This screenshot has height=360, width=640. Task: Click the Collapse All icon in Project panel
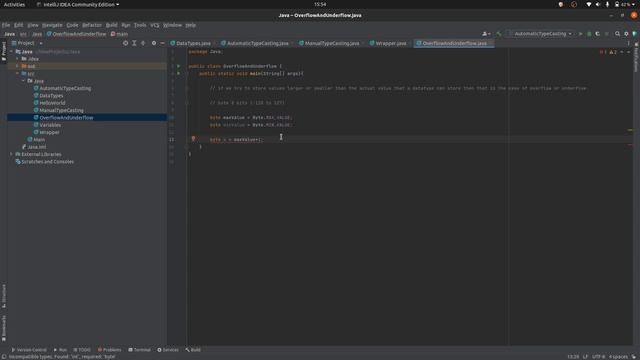[x=143, y=43]
